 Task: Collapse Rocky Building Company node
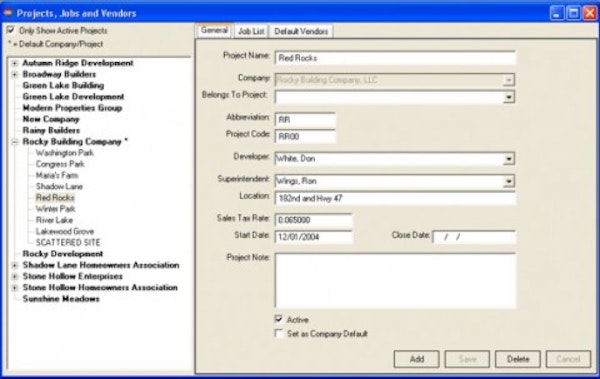(15, 142)
